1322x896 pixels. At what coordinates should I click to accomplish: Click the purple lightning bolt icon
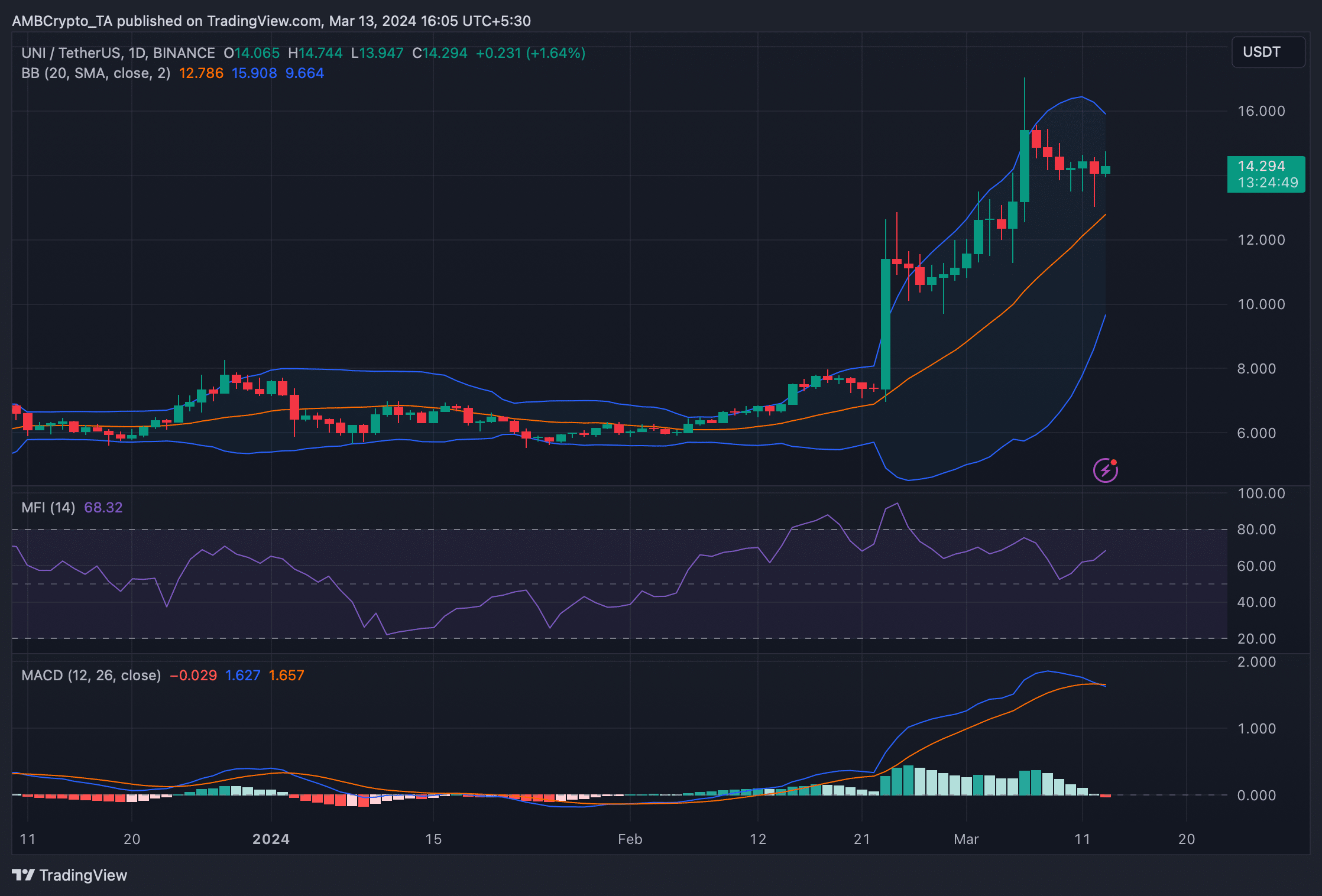[x=1105, y=470]
